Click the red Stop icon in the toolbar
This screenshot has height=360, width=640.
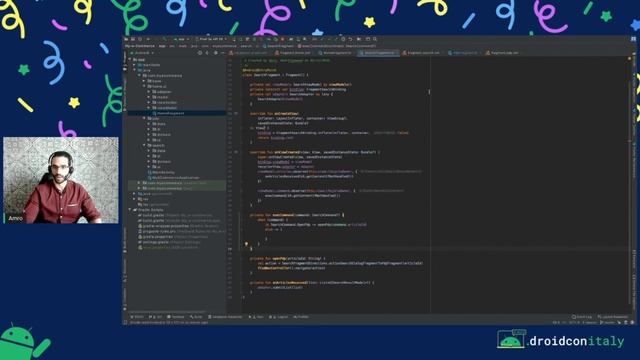pyautogui.click(x=282, y=39)
